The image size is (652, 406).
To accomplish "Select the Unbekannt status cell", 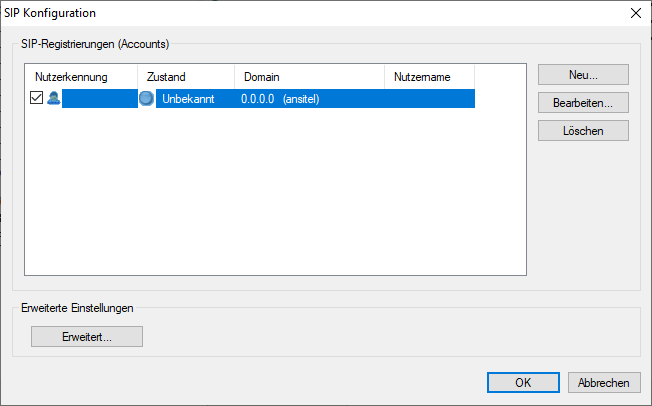I will click(188, 99).
